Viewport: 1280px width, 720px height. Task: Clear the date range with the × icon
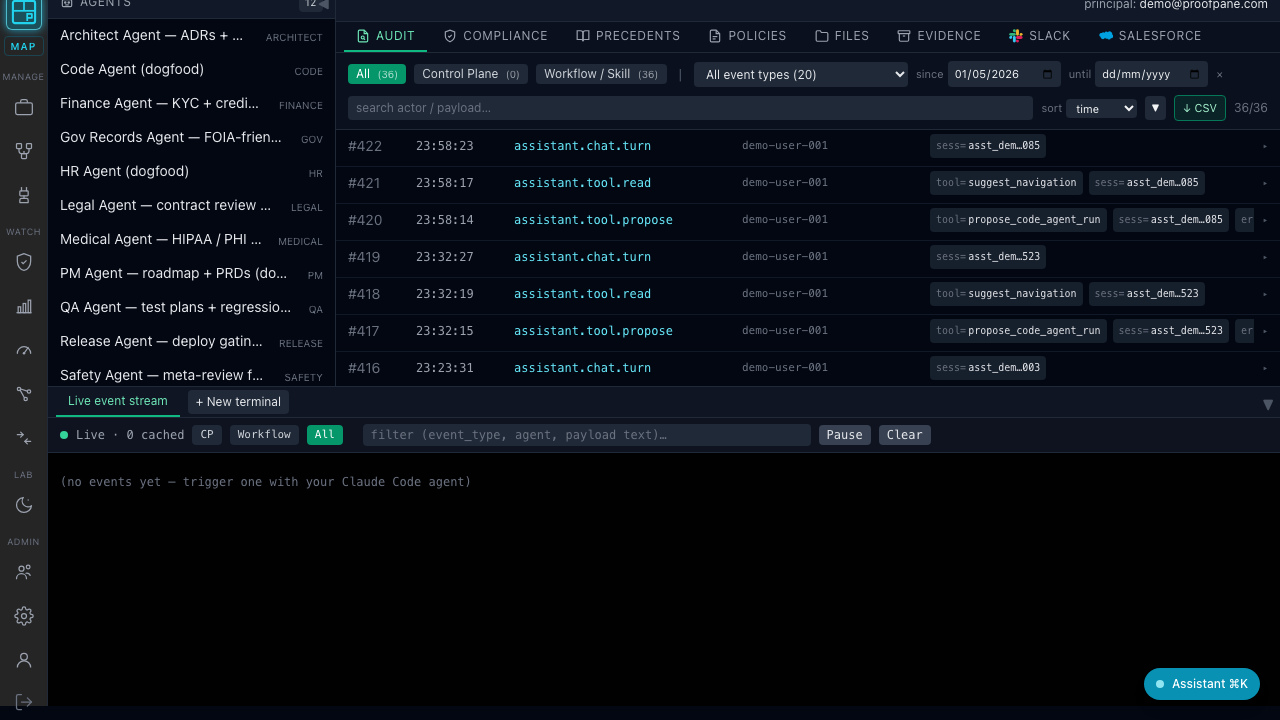(x=1219, y=75)
